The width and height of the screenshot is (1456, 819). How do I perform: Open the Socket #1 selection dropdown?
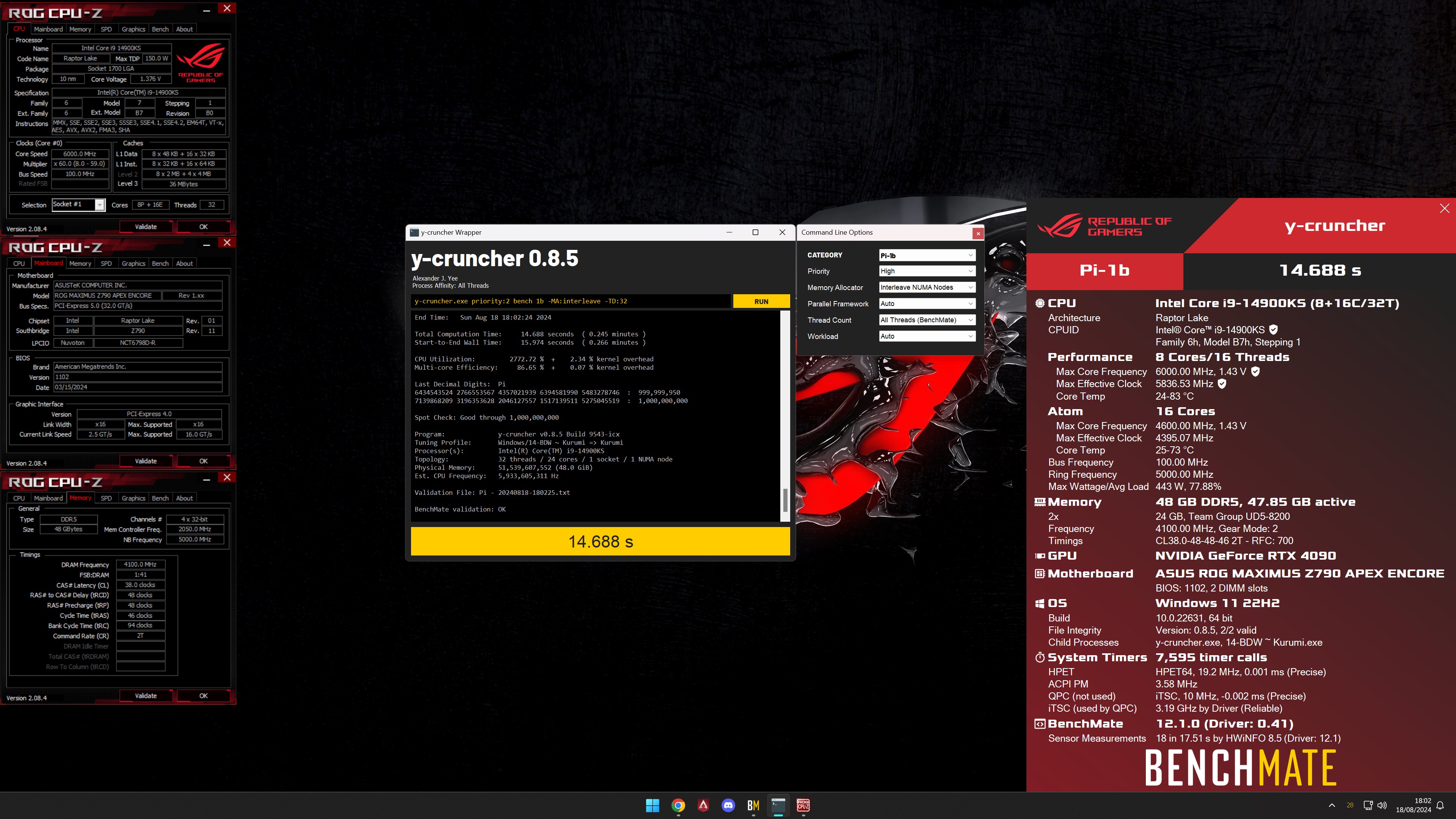click(78, 205)
